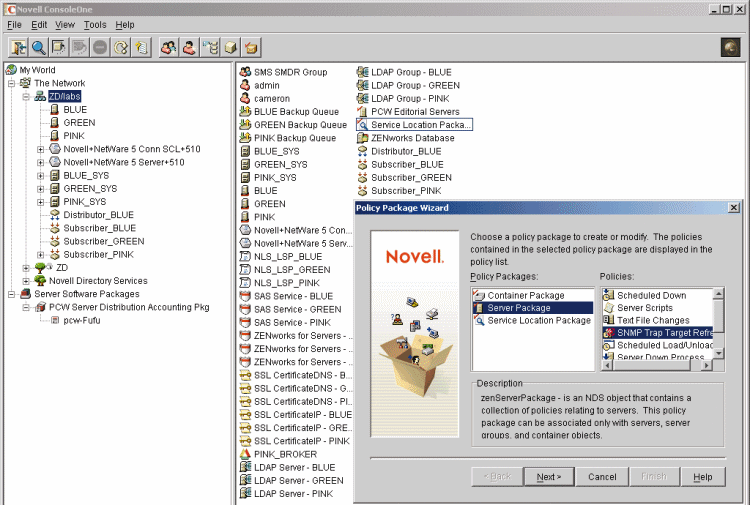Screen dimensions: 750x505
Task: Open the Tools menu
Action: tap(95, 25)
